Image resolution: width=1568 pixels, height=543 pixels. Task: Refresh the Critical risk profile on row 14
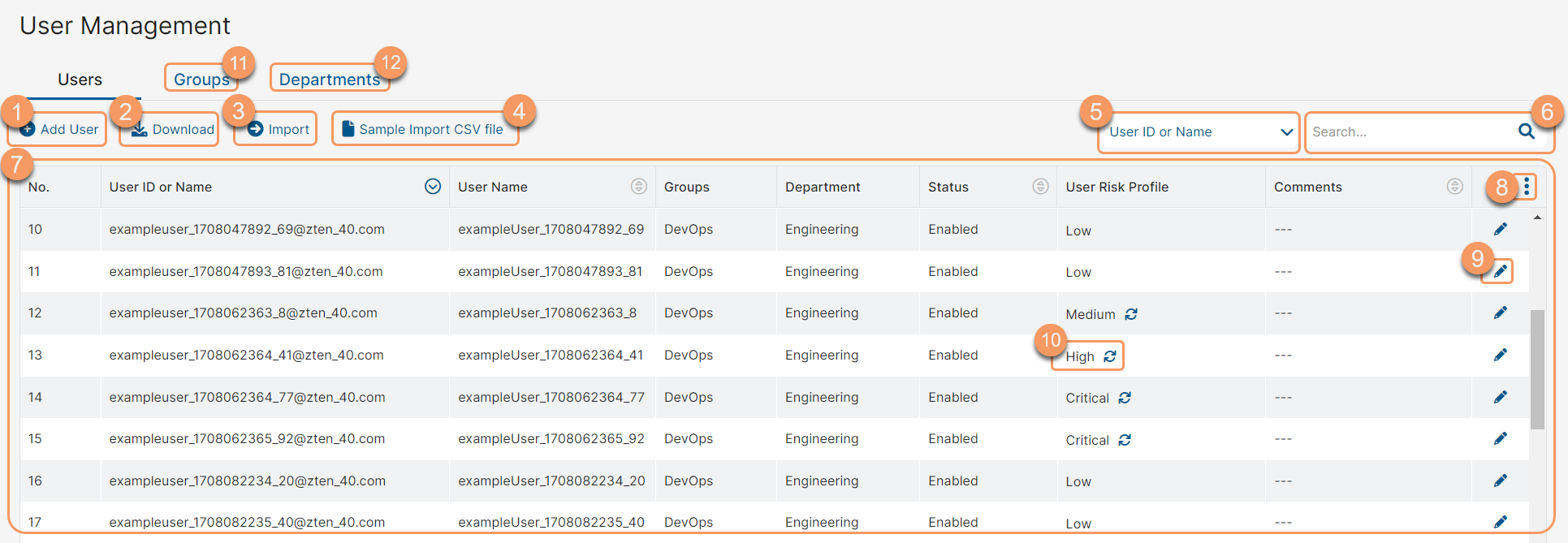[1125, 398]
